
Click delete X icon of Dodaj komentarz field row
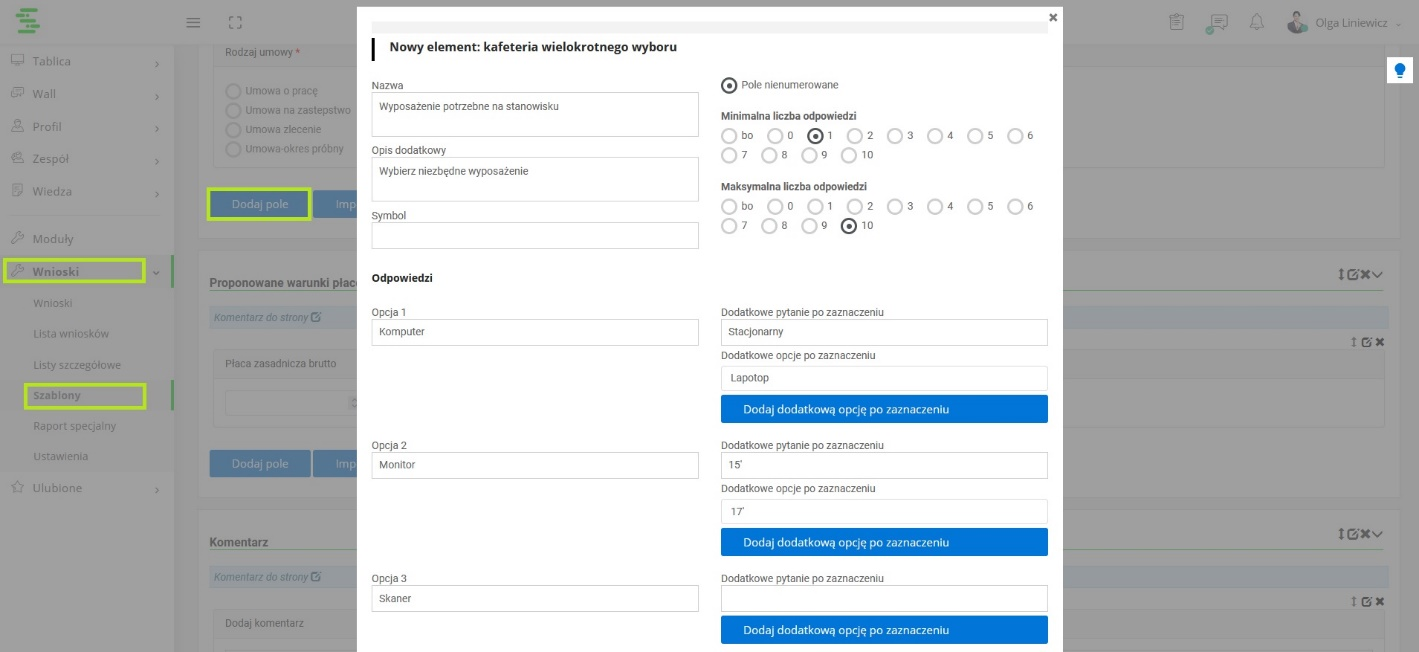(1380, 601)
